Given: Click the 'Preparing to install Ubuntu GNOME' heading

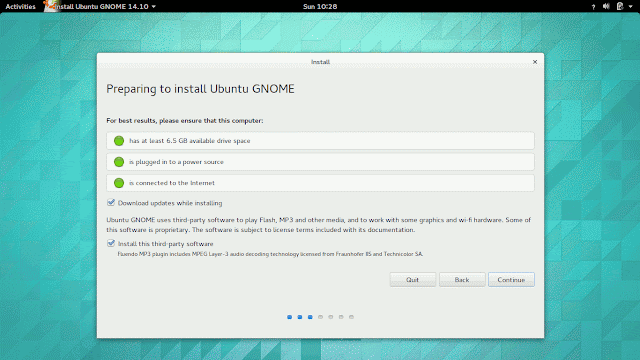Looking at the screenshot, I should pyautogui.click(x=200, y=89).
